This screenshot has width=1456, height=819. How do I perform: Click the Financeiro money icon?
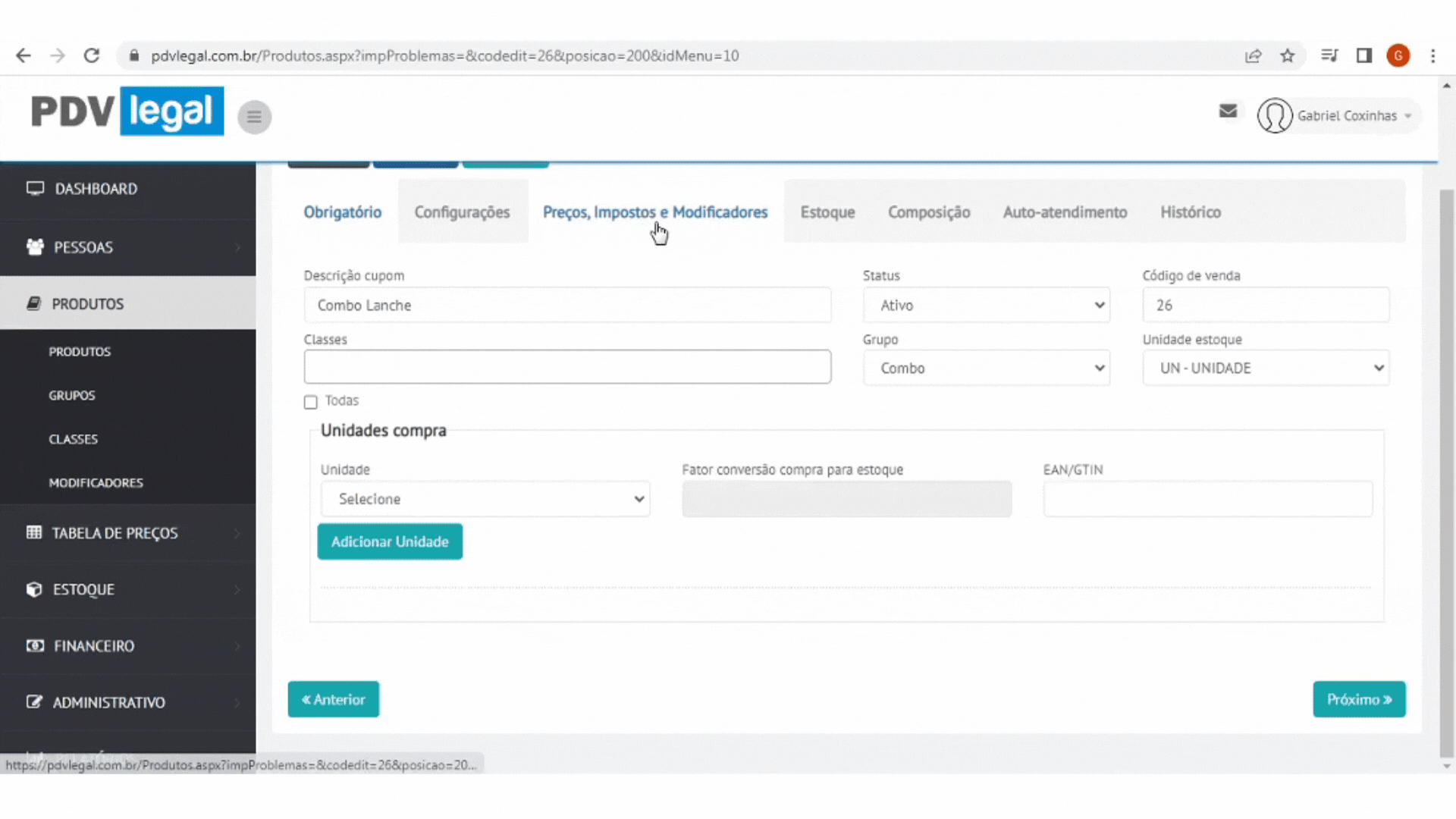pyautogui.click(x=35, y=645)
